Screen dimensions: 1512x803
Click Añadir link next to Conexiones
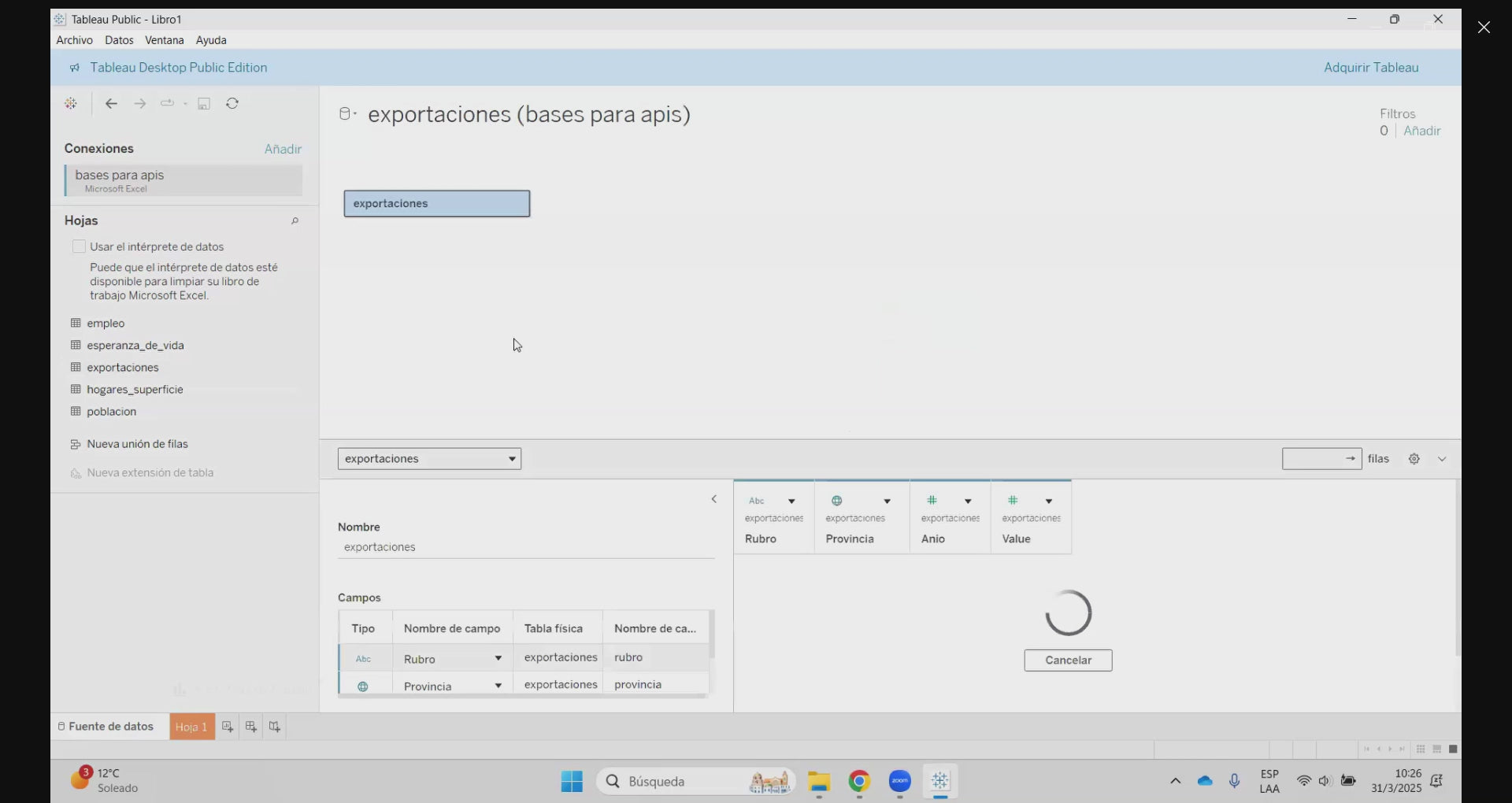click(283, 149)
